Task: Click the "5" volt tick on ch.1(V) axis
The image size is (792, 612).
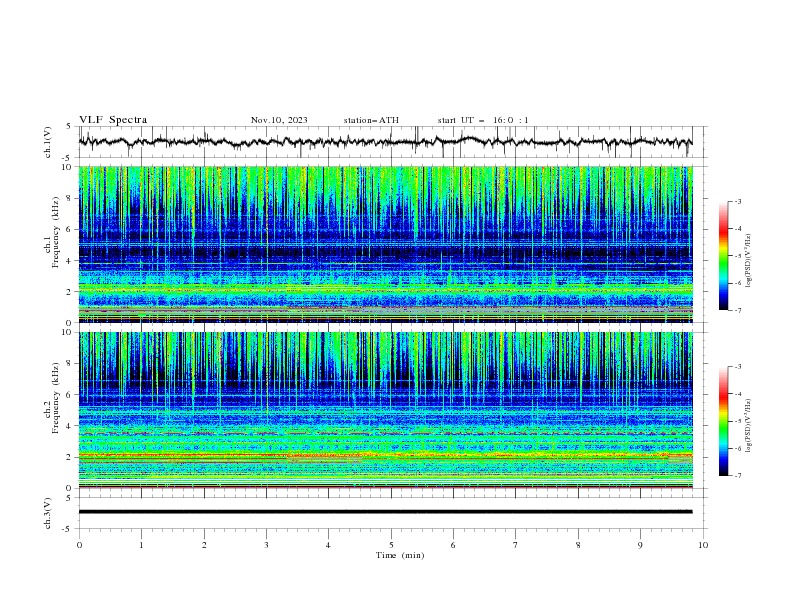Action: [x=69, y=126]
